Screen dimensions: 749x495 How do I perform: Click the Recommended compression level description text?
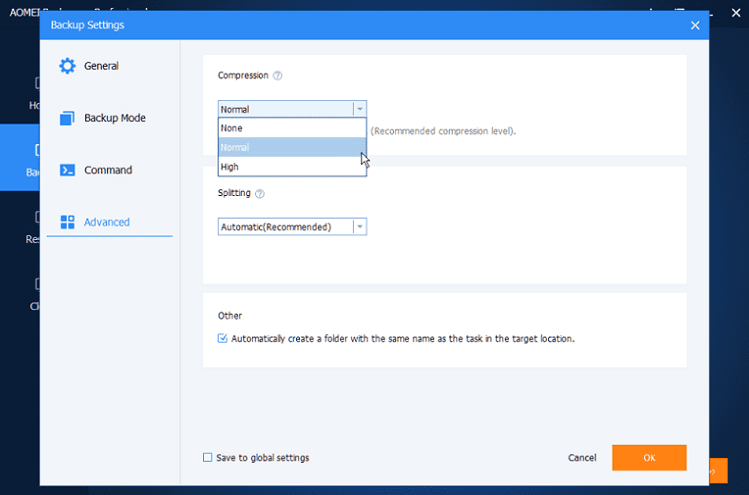(443, 131)
